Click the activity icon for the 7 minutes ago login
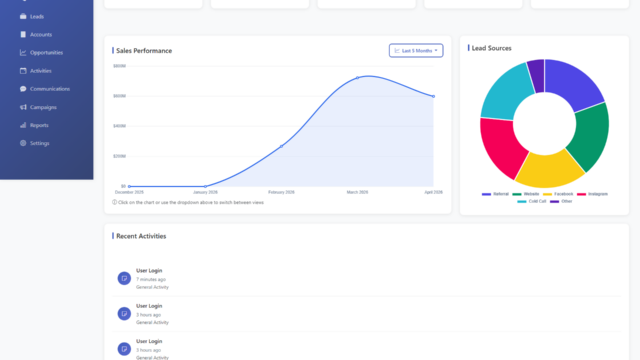The image size is (640, 360). pyautogui.click(x=124, y=278)
